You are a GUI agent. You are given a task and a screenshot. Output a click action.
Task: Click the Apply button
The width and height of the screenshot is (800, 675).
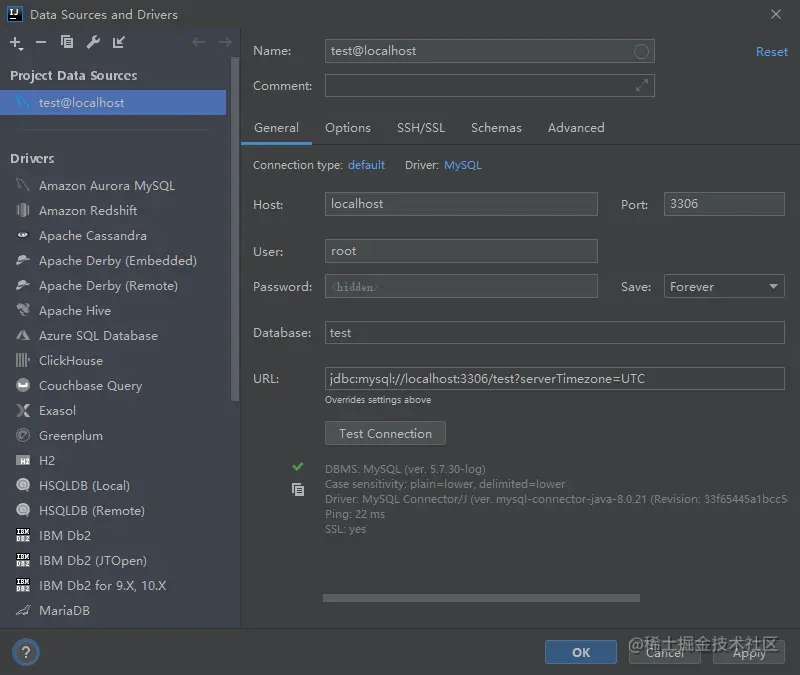748,652
